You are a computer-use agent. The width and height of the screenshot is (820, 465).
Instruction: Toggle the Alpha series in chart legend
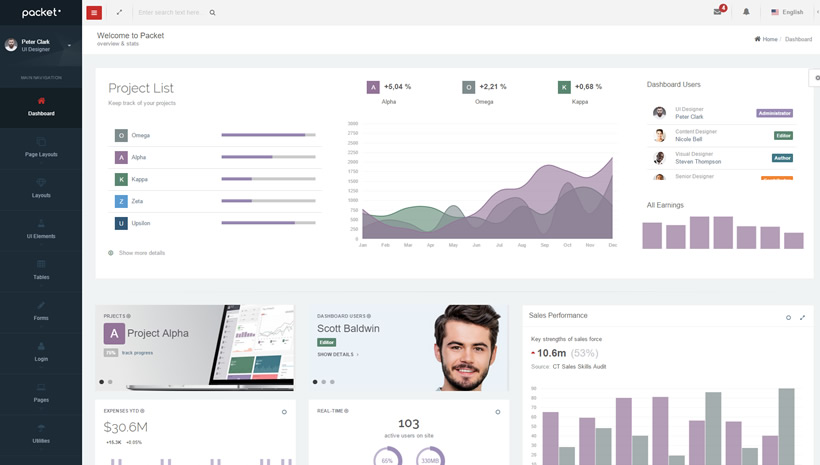(373, 87)
